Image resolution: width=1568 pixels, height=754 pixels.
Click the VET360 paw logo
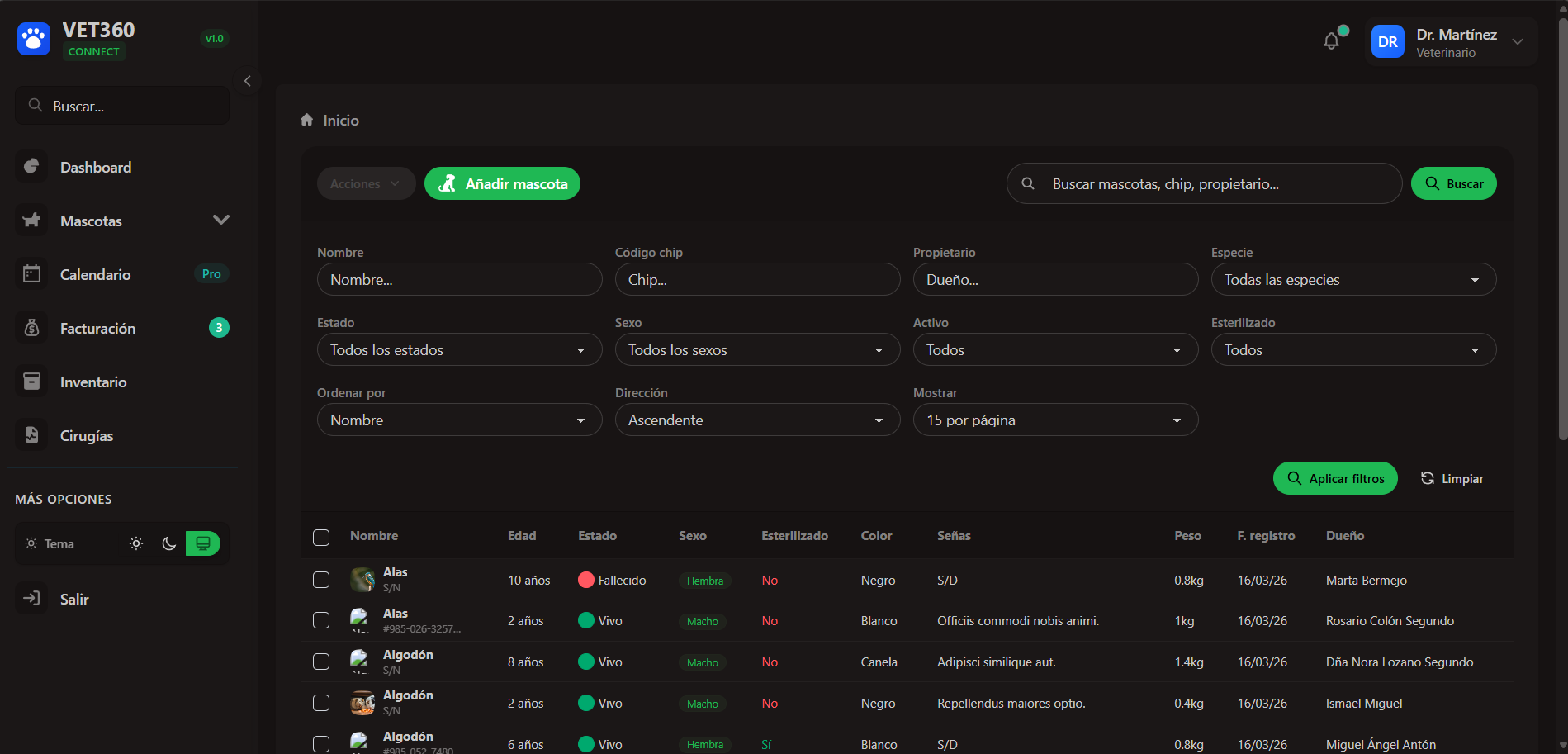click(34, 39)
